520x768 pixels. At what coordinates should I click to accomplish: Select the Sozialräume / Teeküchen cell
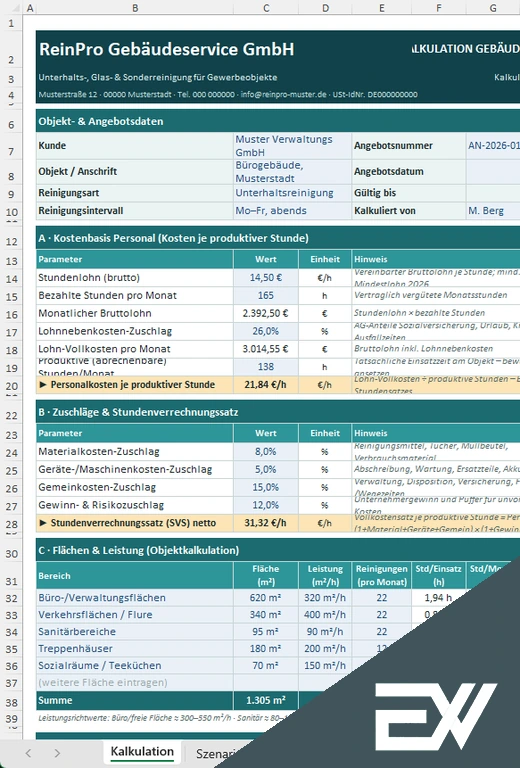pos(135,666)
